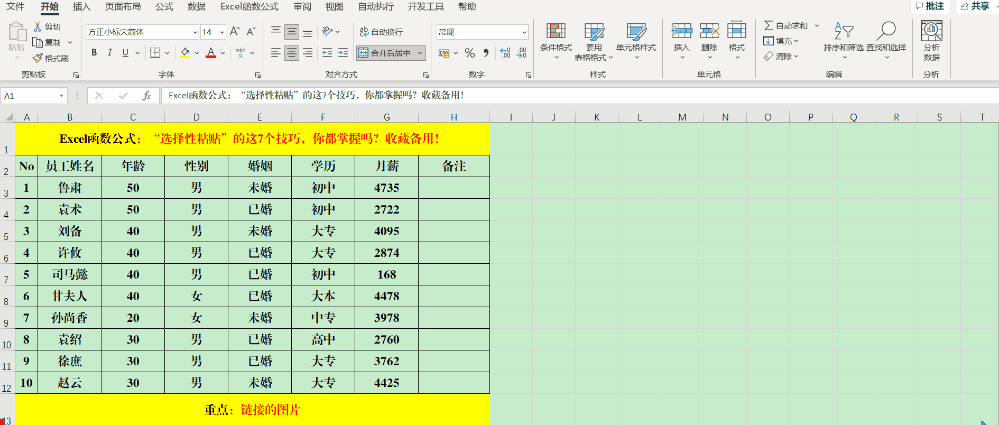Screen dimensions: 999x425
Task: Open the font name dropdown
Action: [x=195, y=32]
